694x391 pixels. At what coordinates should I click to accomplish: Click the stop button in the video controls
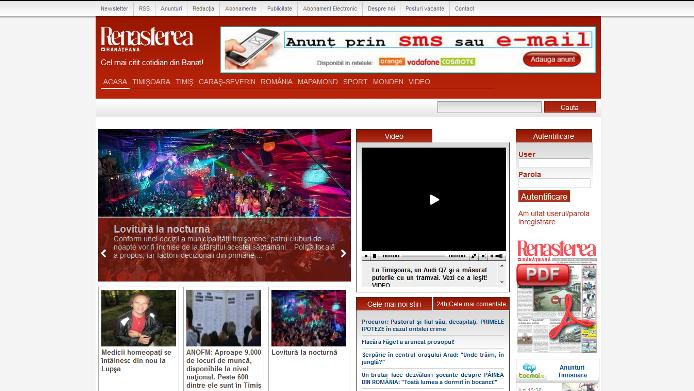[x=374, y=256]
